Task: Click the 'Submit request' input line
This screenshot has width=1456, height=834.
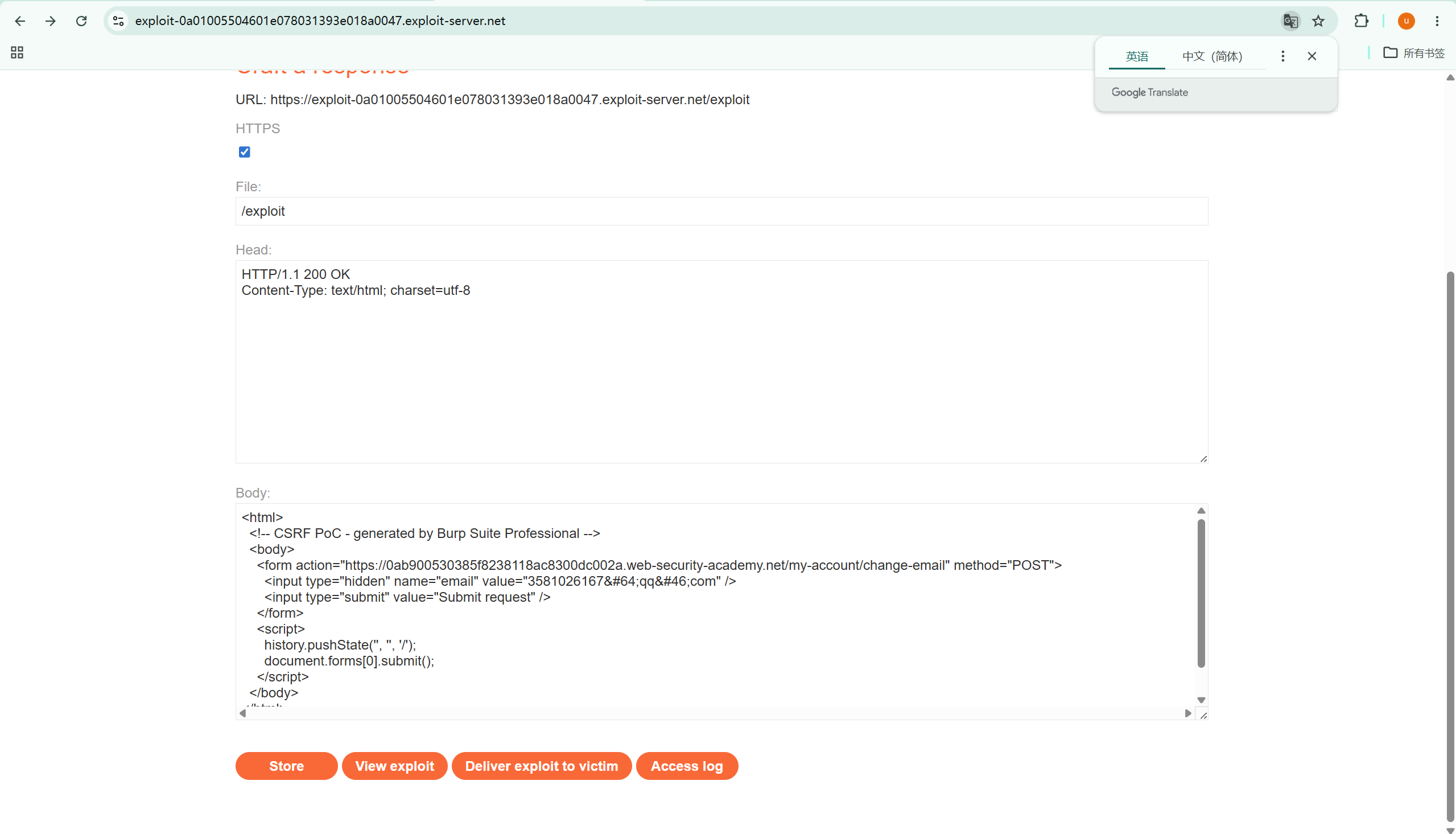Action: point(407,597)
